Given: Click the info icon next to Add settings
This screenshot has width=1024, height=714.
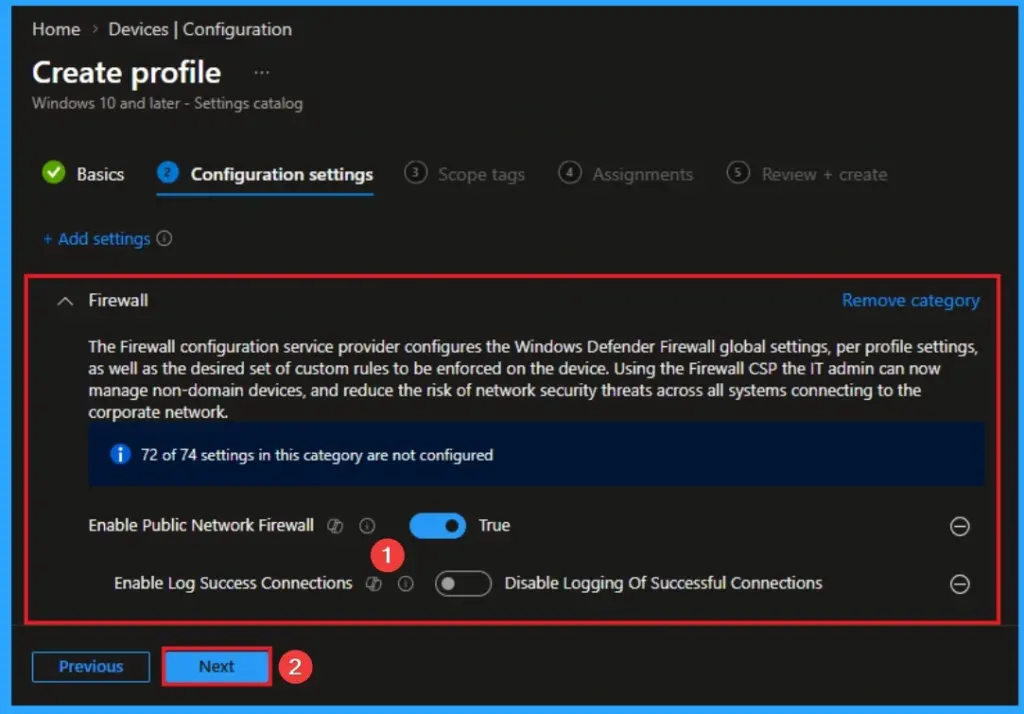Looking at the screenshot, I should tap(164, 239).
